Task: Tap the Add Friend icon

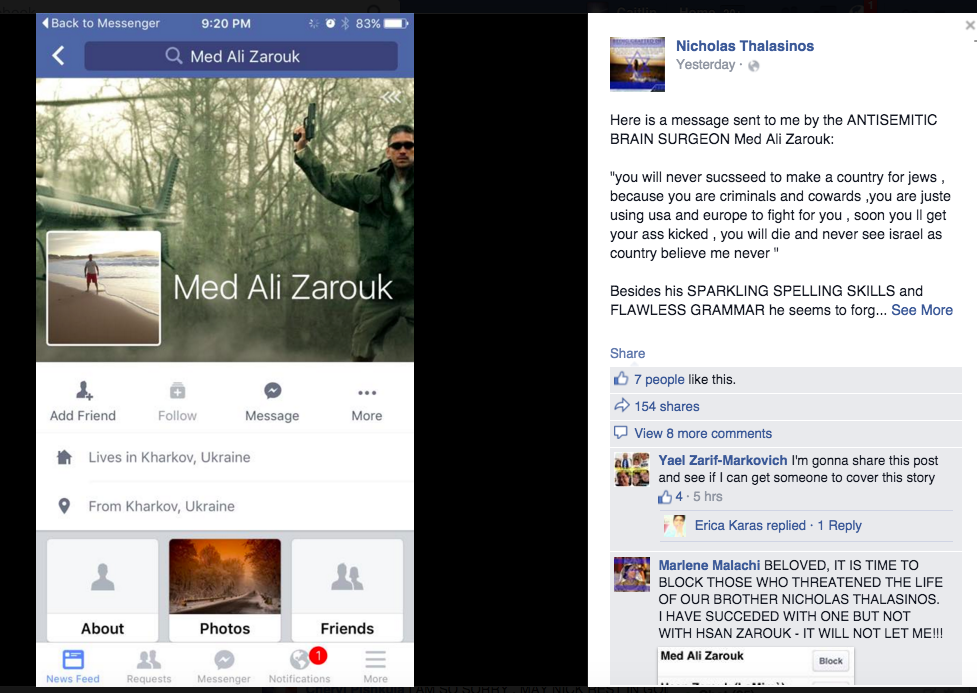Action: [x=83, y=391]
